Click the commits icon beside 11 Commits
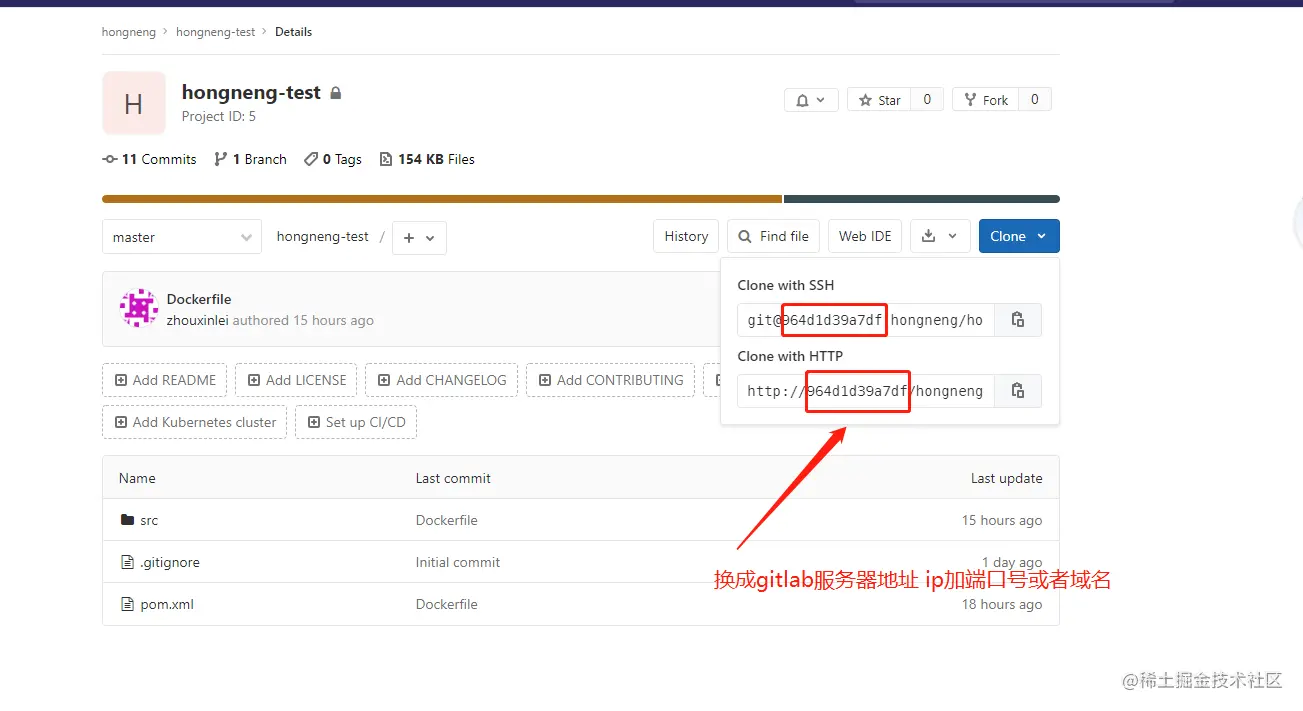The width and height of the screenshot is (1303, 711). coord(110,159)
